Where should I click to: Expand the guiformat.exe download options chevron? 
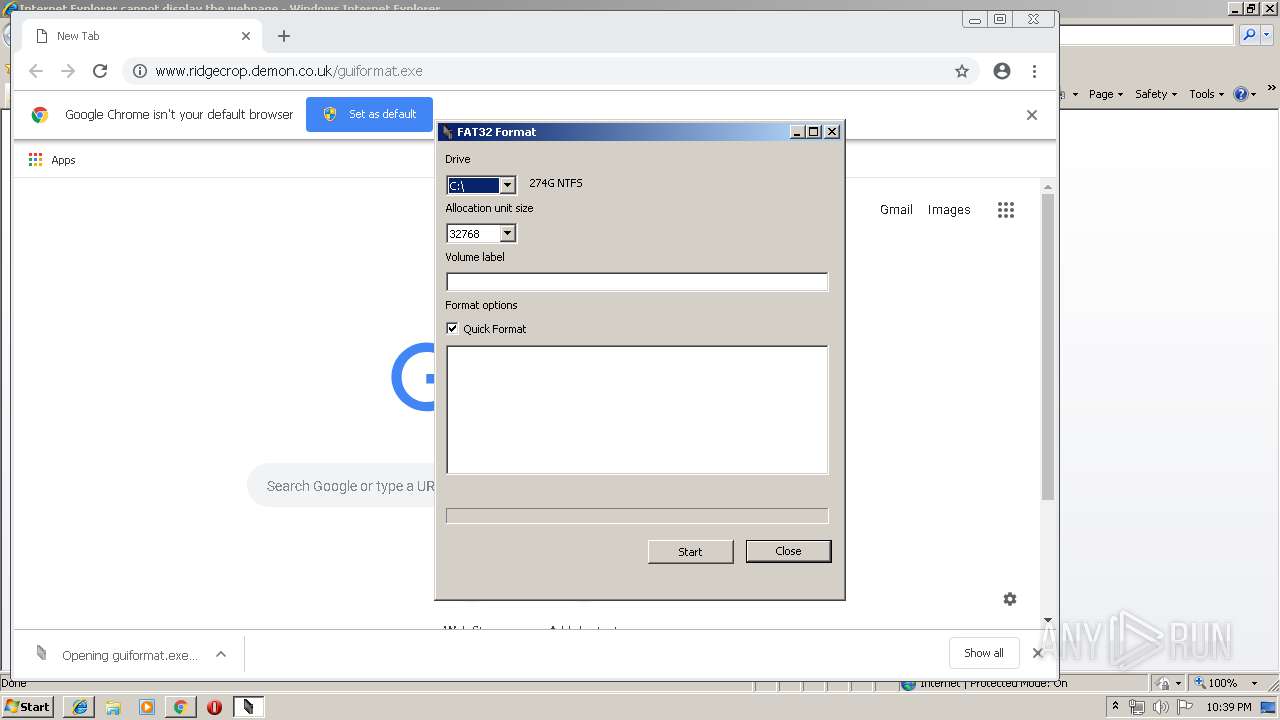tap(221, 654)
